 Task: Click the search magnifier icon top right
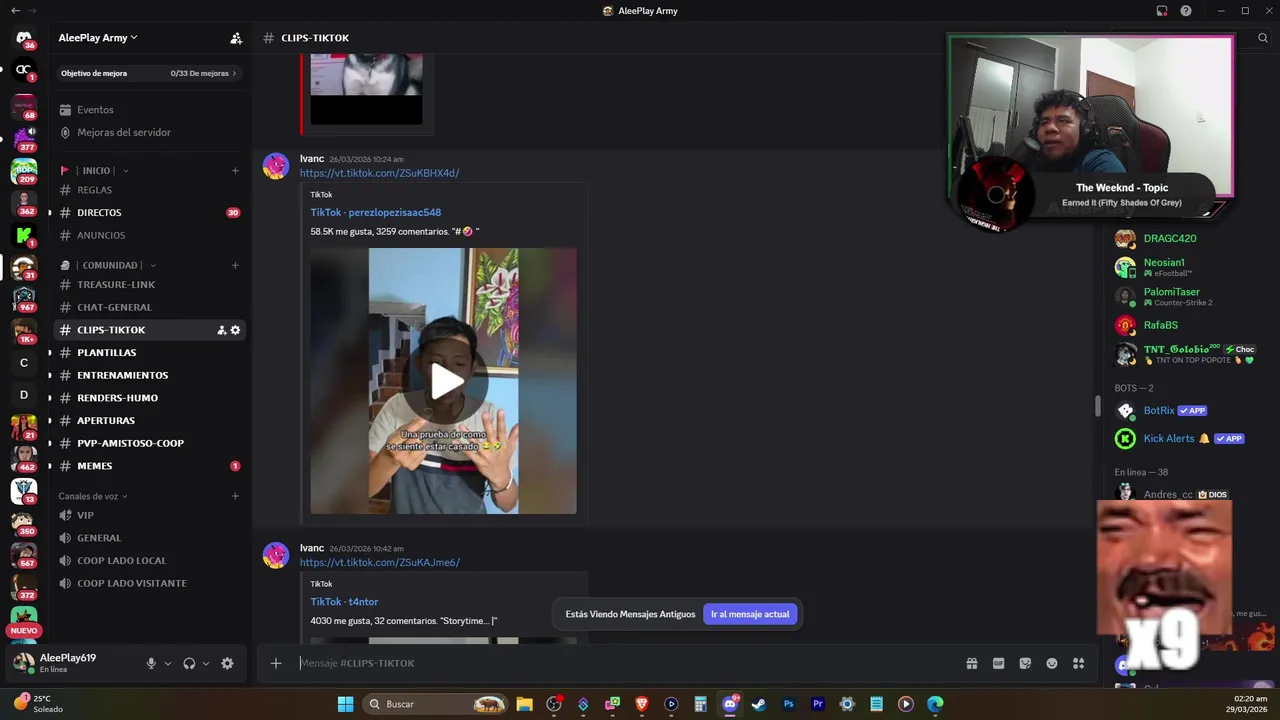(1263, 38)
